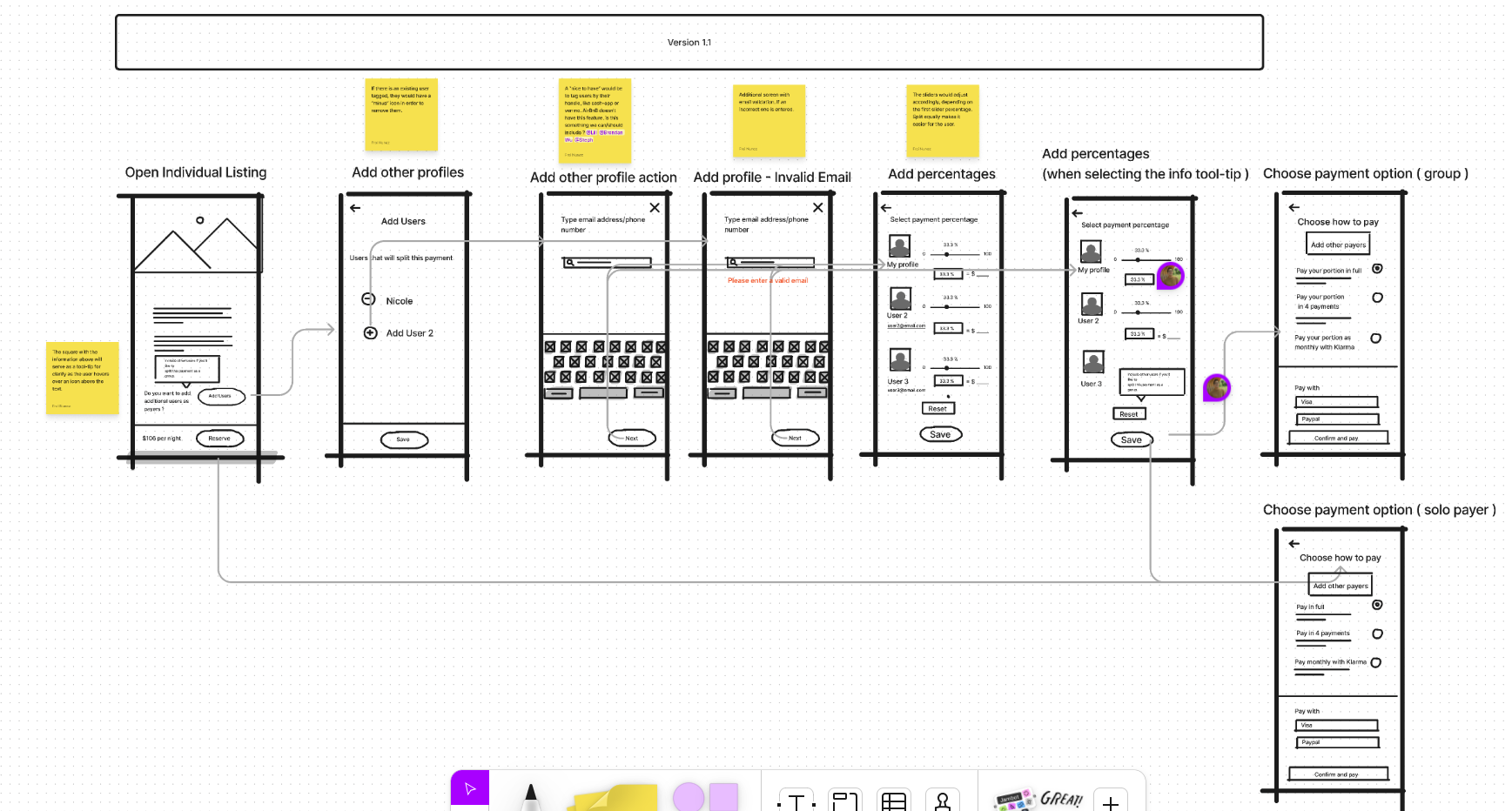Click the minus icon beside Nicole
The width and height of the screenshot is (1512, 811).
pyautogui.click(x=368, y=299)
